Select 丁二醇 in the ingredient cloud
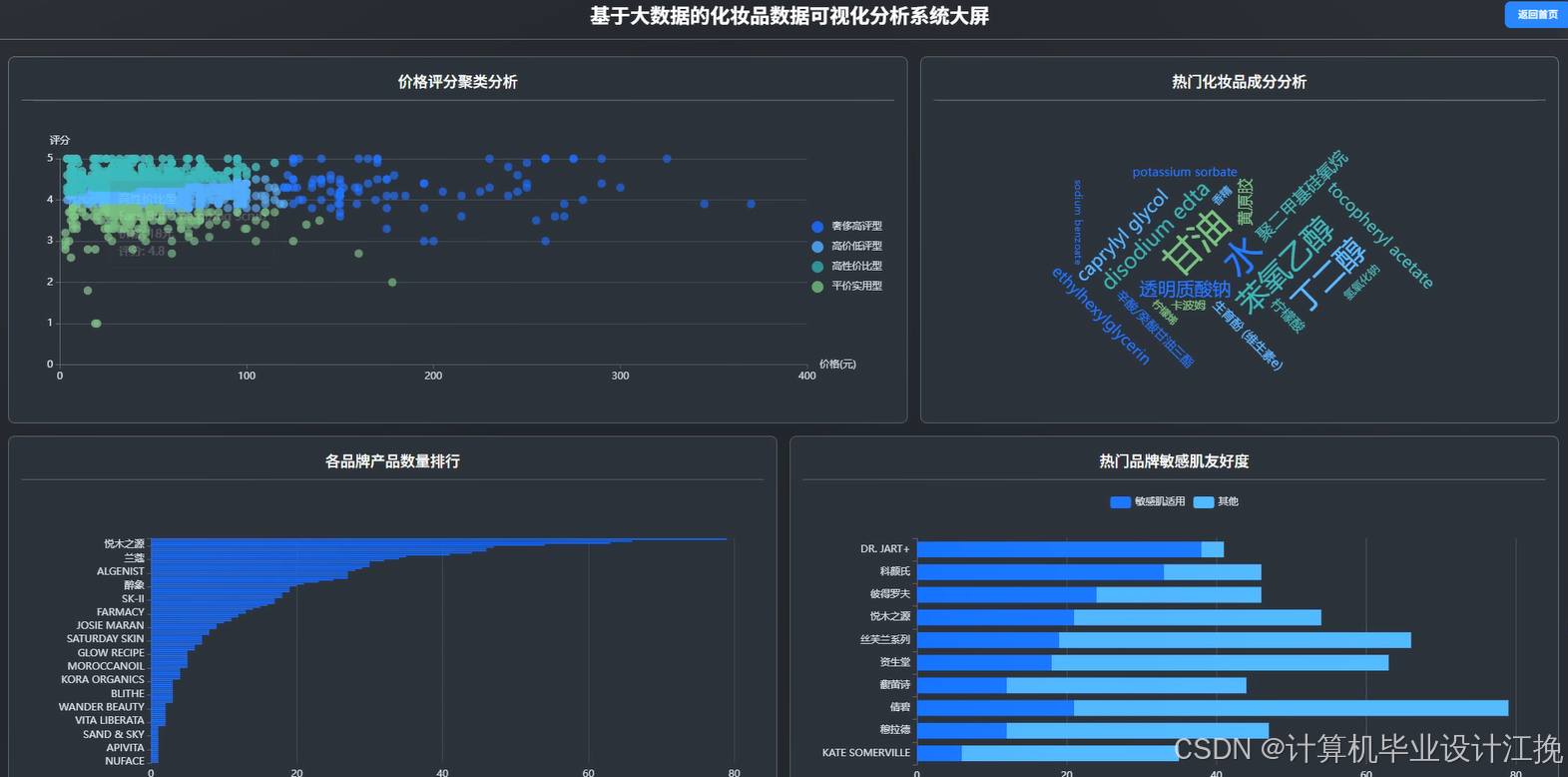Image resolution: width=1568 pixels, height=777 pixels. pyautogui.click(x=1327, y=275)
